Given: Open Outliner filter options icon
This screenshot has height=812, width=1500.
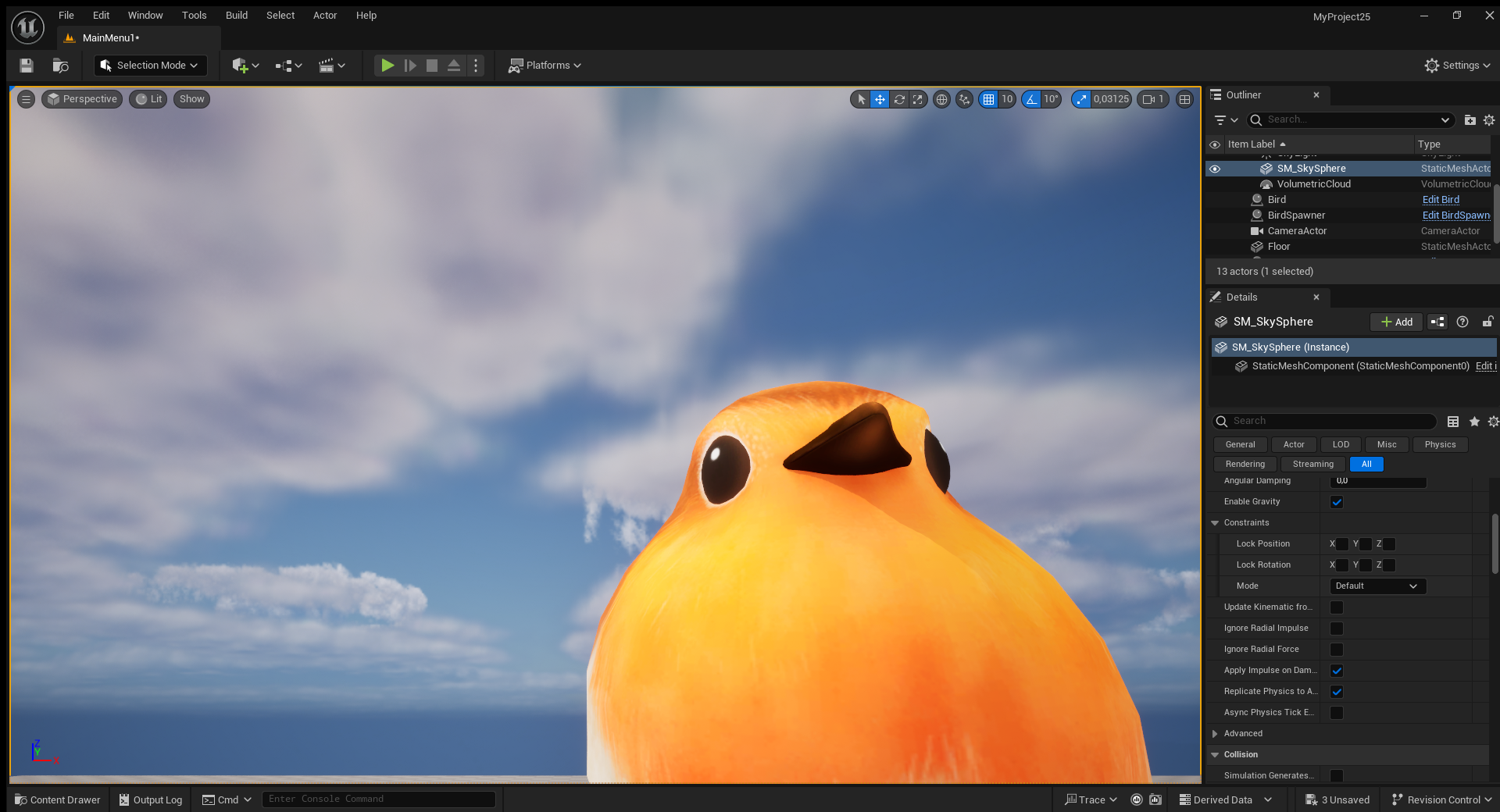Looking at the screenshot, I should (x=1226, y=120).
